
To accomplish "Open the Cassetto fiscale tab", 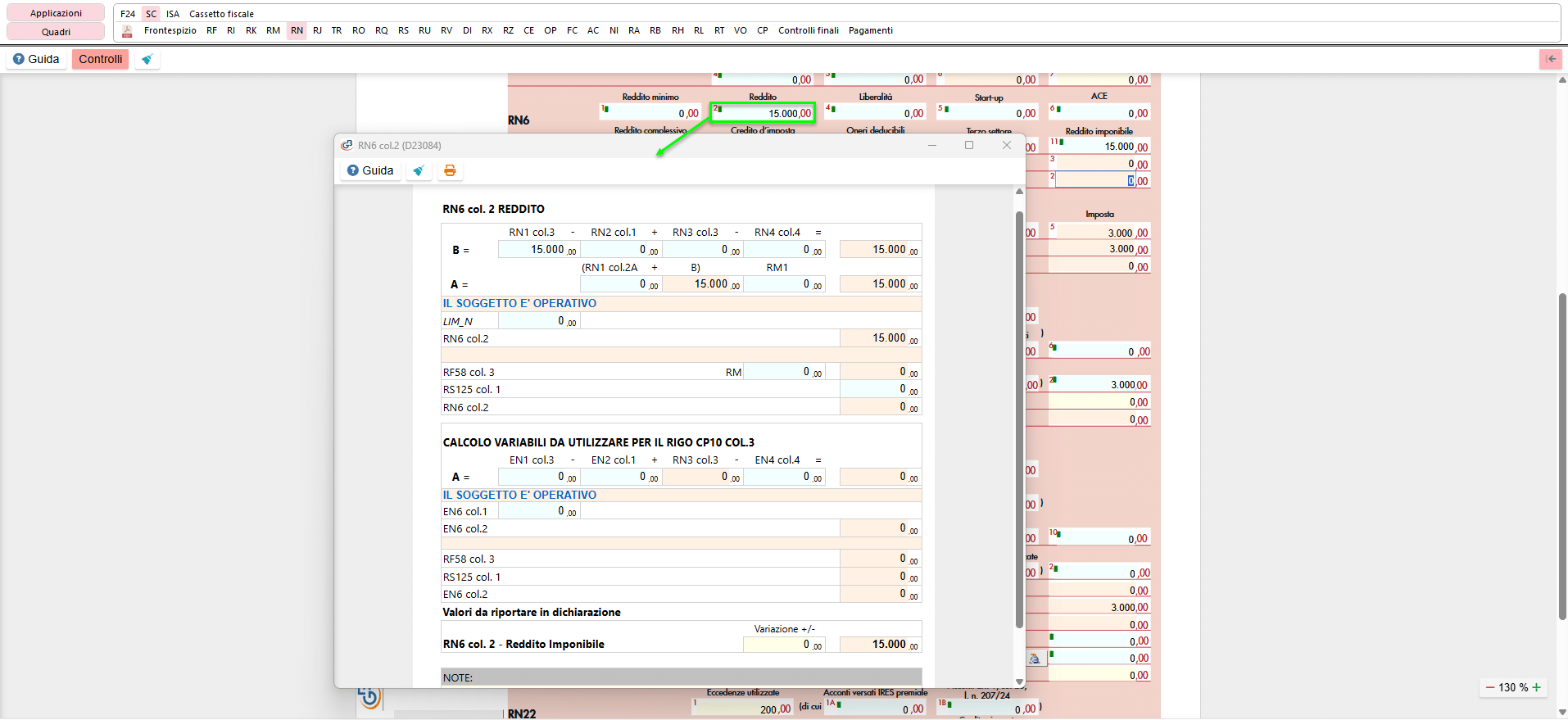I will tap(221, 14).
